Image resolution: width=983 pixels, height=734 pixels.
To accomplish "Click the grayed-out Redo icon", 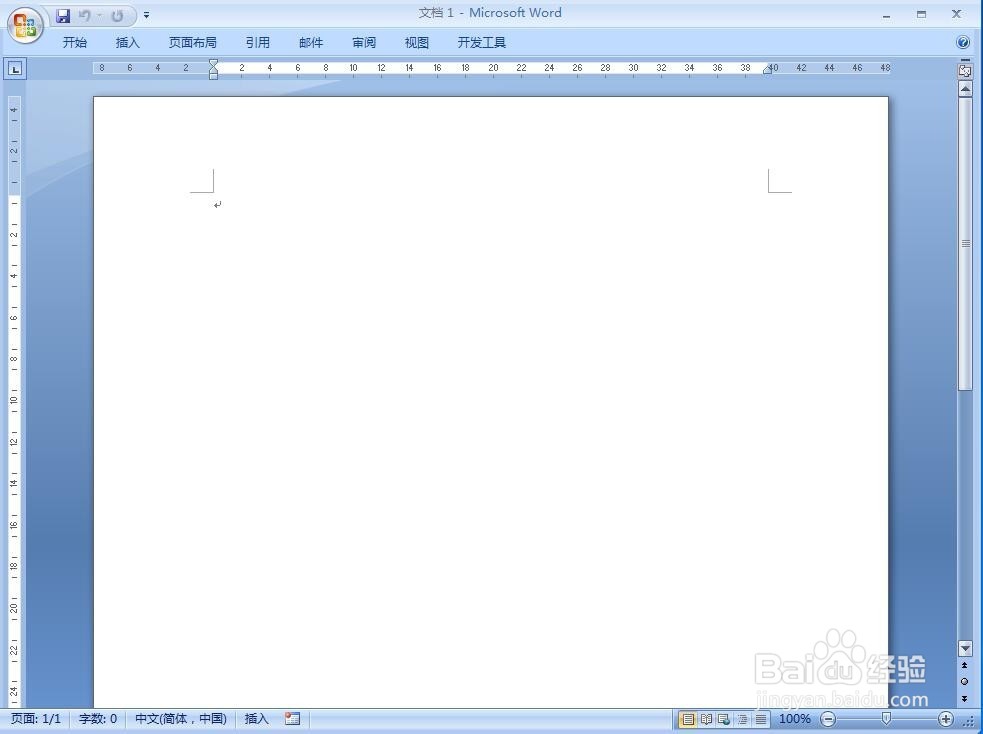I will point(117,16).
